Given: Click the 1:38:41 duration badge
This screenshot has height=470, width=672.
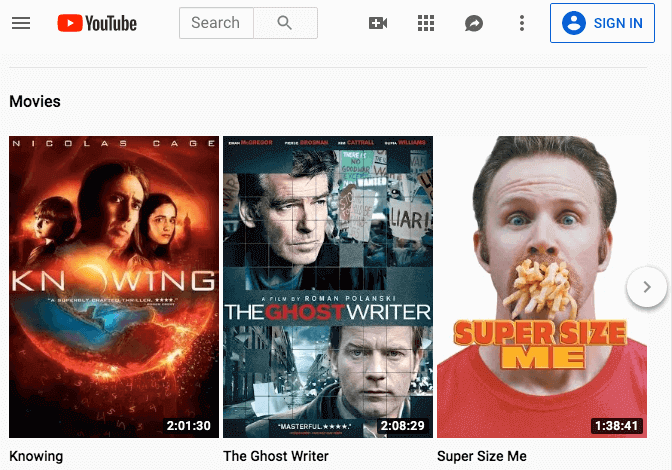Looking at the screenshot, I should [x=616, y=426].
